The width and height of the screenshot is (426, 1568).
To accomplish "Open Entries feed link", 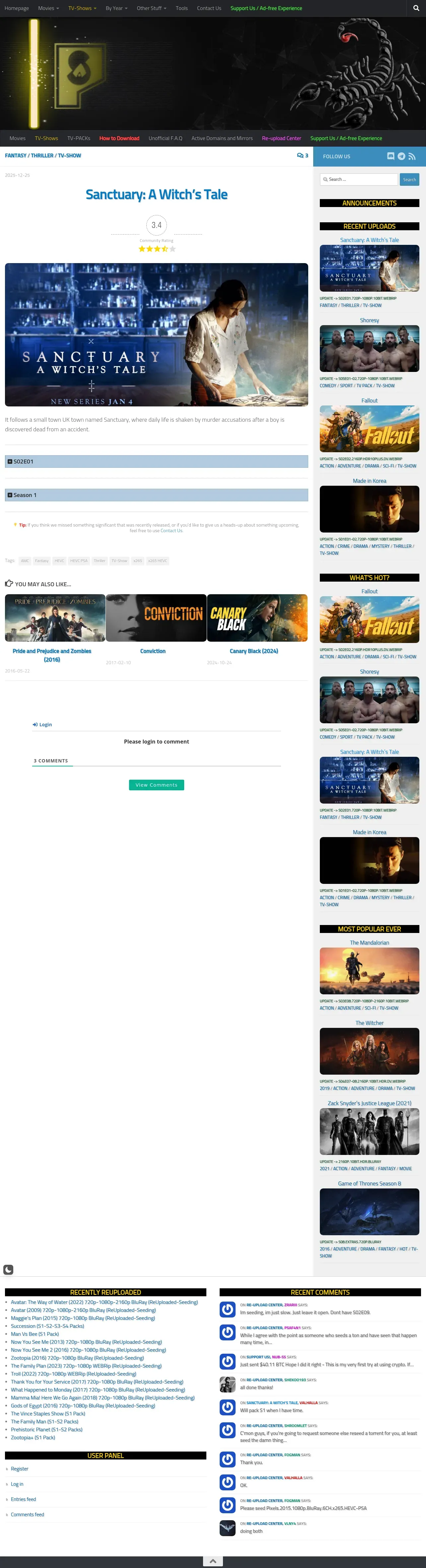I will 23,1499.
